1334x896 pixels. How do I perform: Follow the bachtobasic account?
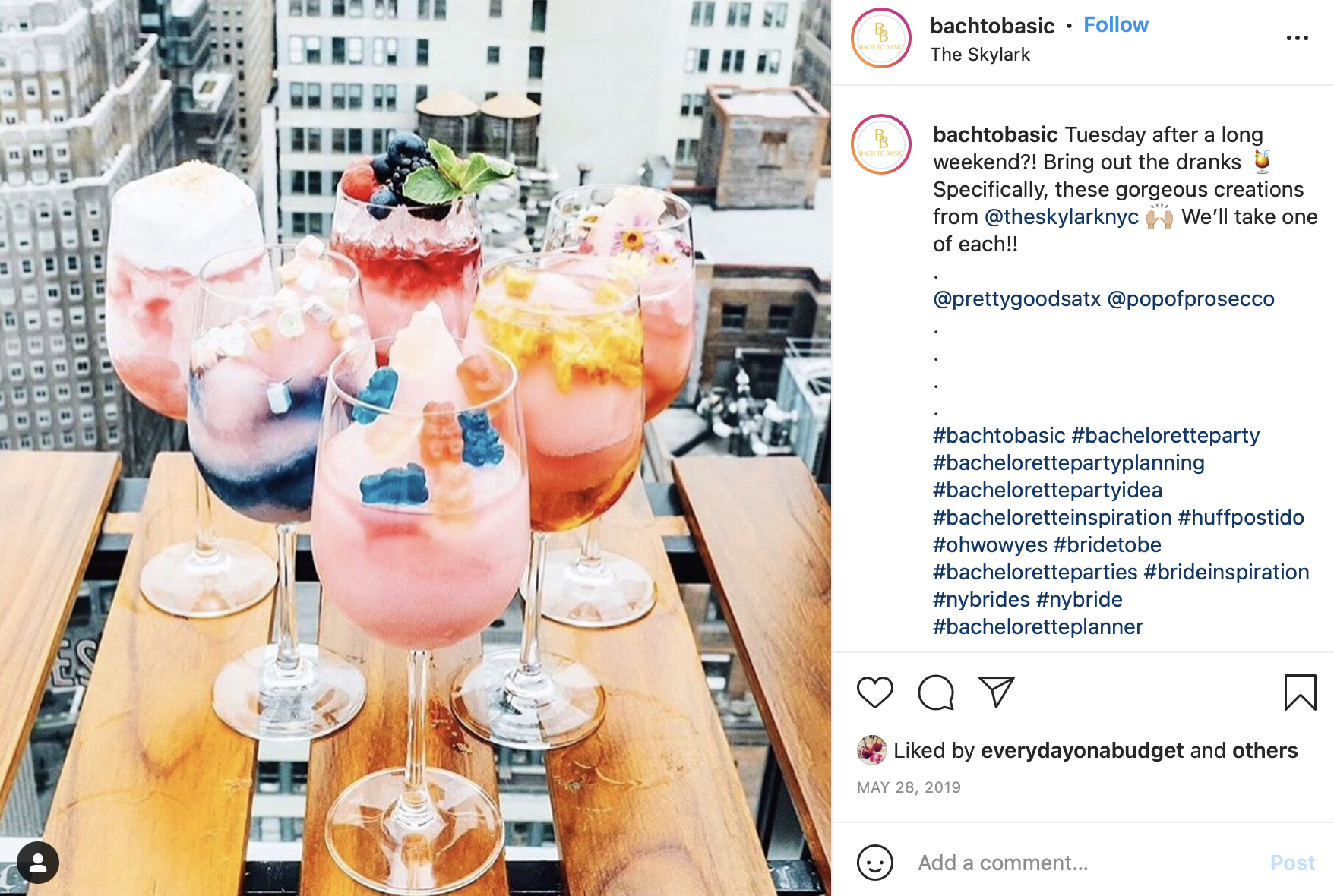point(1115,25)
